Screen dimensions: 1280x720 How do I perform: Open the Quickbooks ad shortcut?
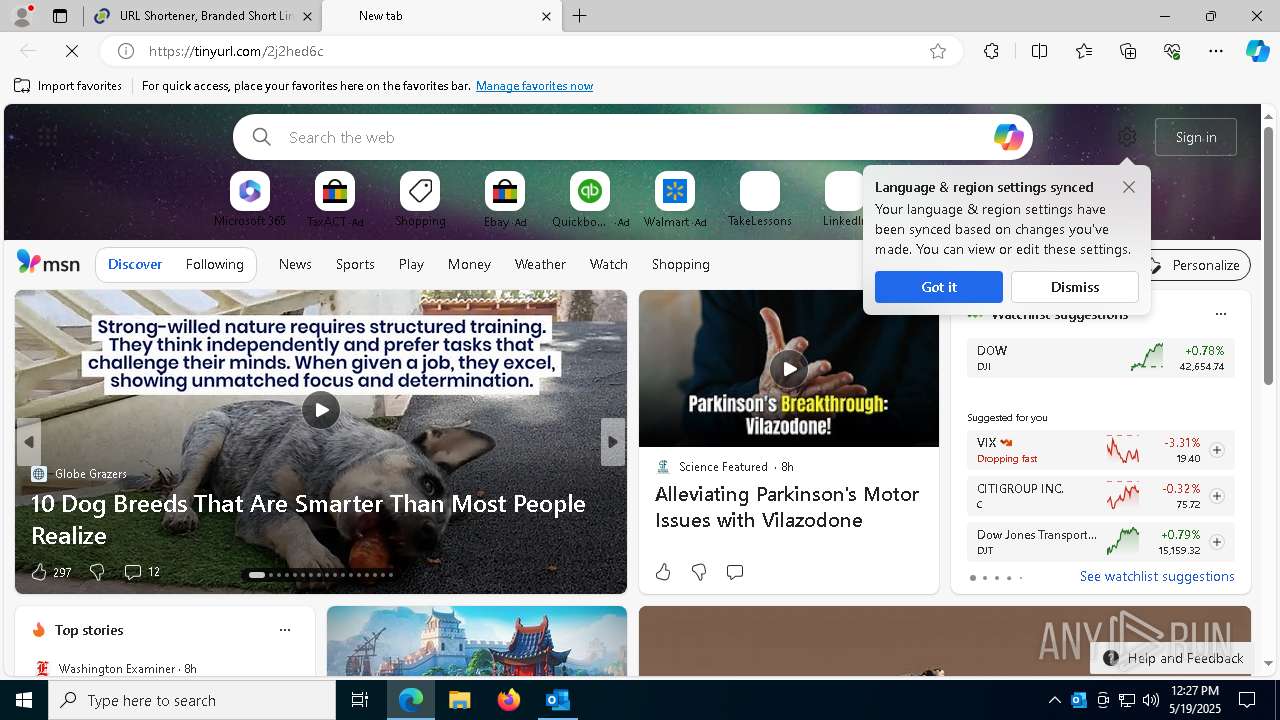[590, 199]
